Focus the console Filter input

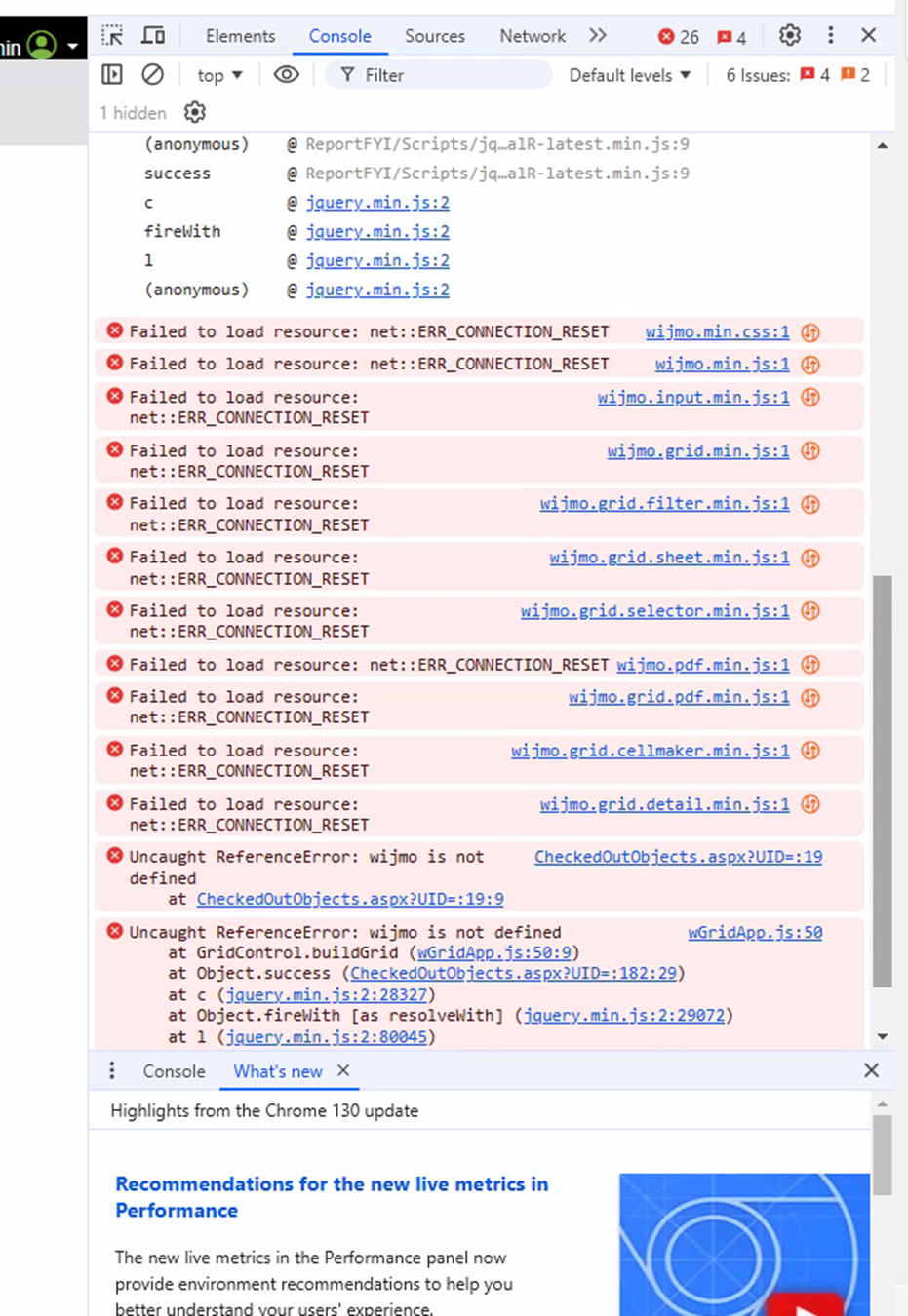pos(439,75)
